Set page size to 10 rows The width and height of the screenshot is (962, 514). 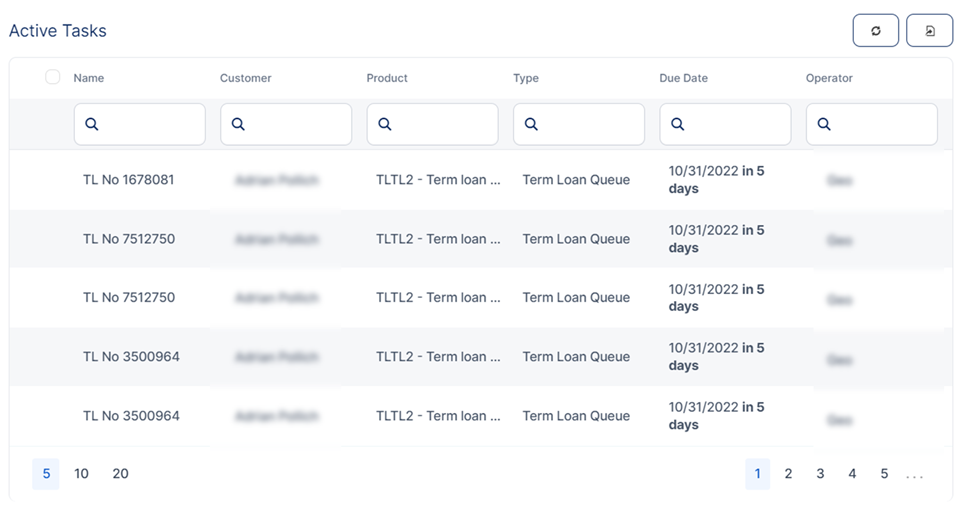click(82, 474)
